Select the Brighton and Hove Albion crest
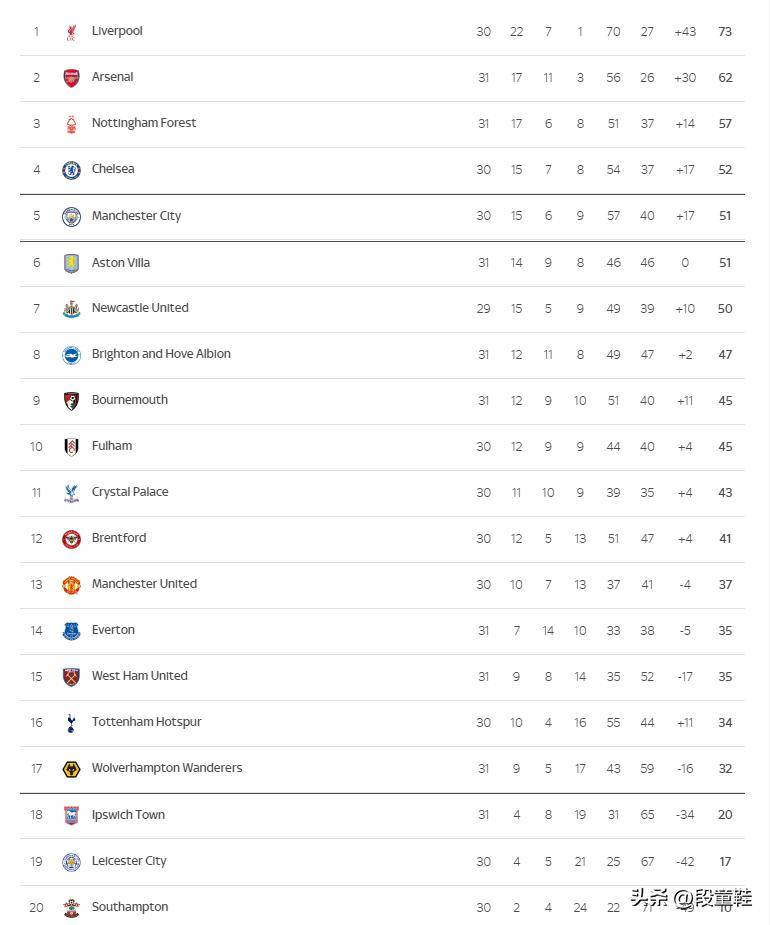Image resolution: width=770 pixels, height=925 pixels. coord(71,355)
